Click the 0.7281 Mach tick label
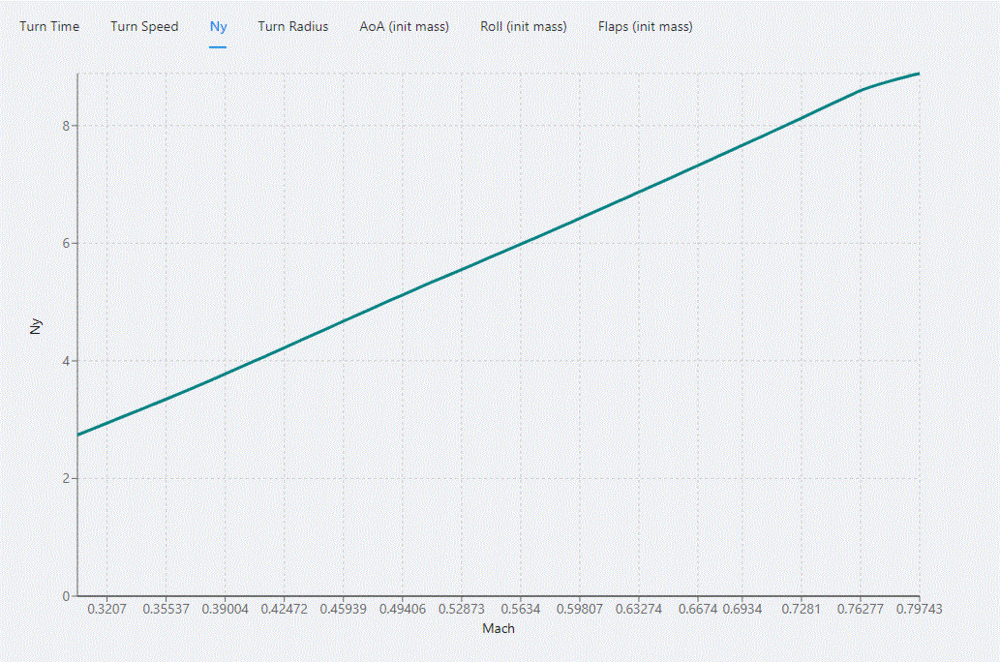Image resolution: width=1000 pixels, height=662 pixels. pos(801,608)
